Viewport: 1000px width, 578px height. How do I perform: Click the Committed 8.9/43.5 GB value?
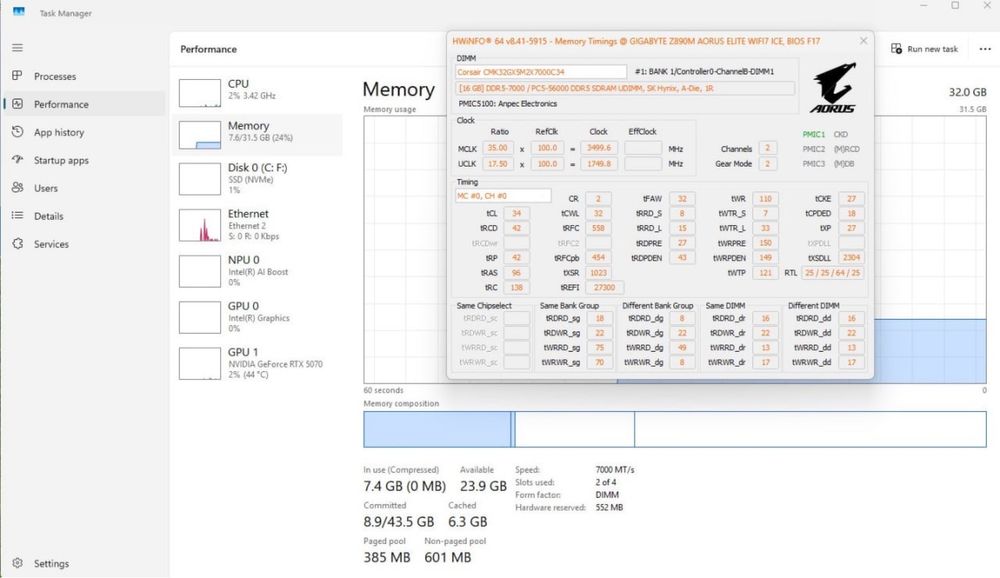pyautogui.click(x=399, y=522)
